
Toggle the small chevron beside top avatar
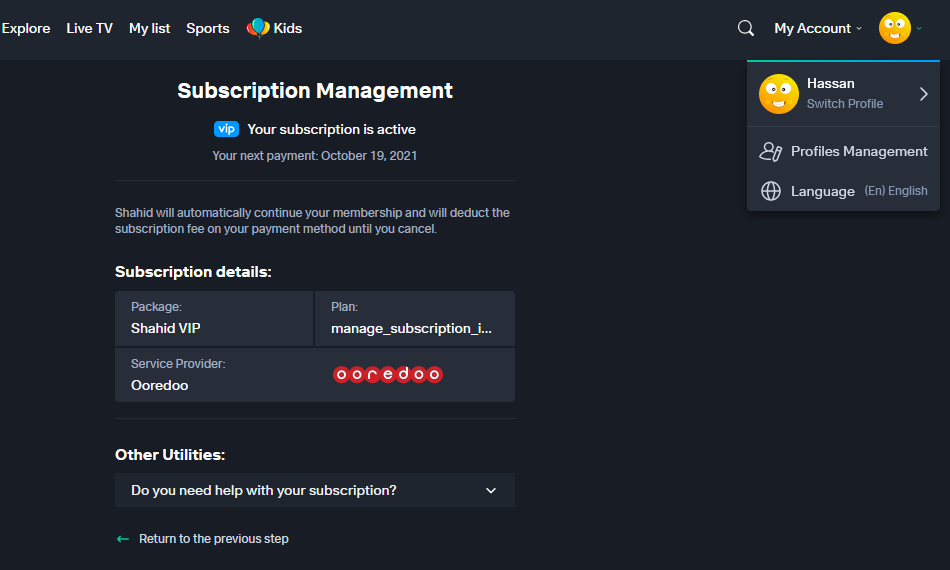pyautogui.click(x=919, y=28)
